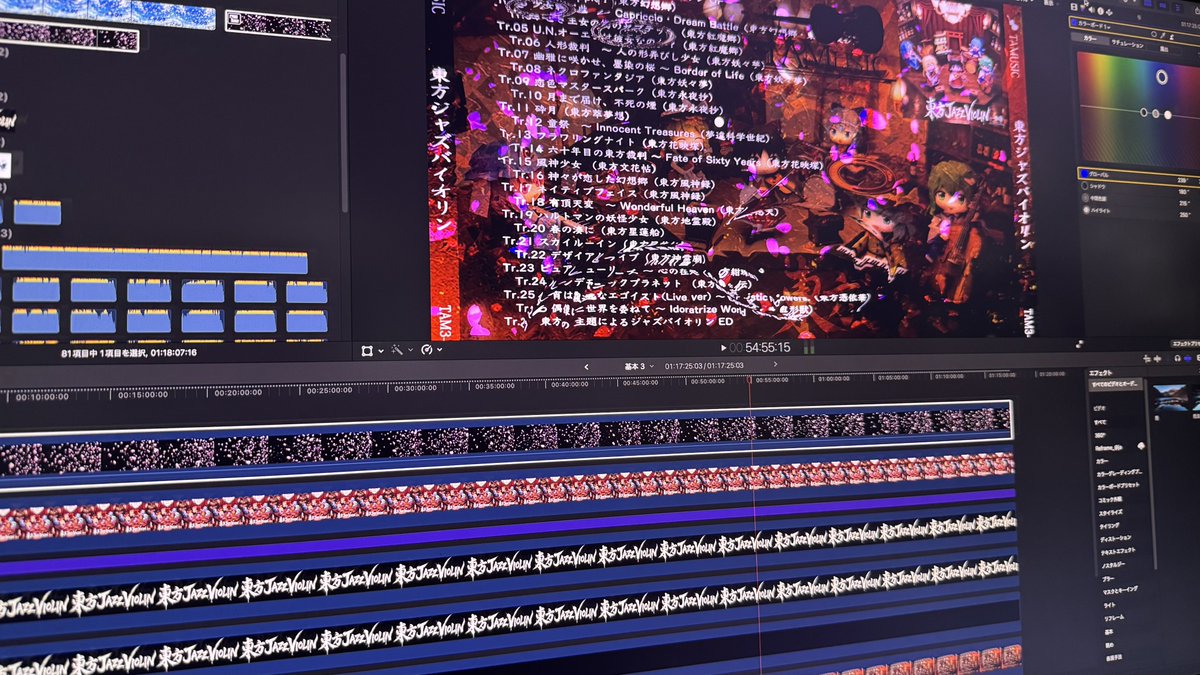Switch to the 露出 tab in color board
The image size is (1200, 675).
pyautogui.click(x=1164, y=49)
